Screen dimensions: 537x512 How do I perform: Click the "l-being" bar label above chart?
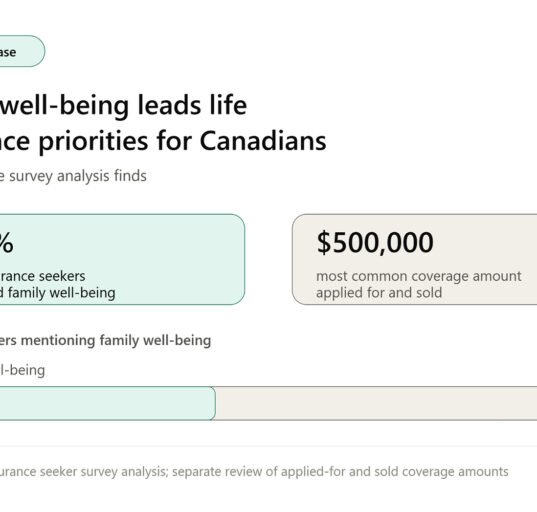(x=22, y=370)
